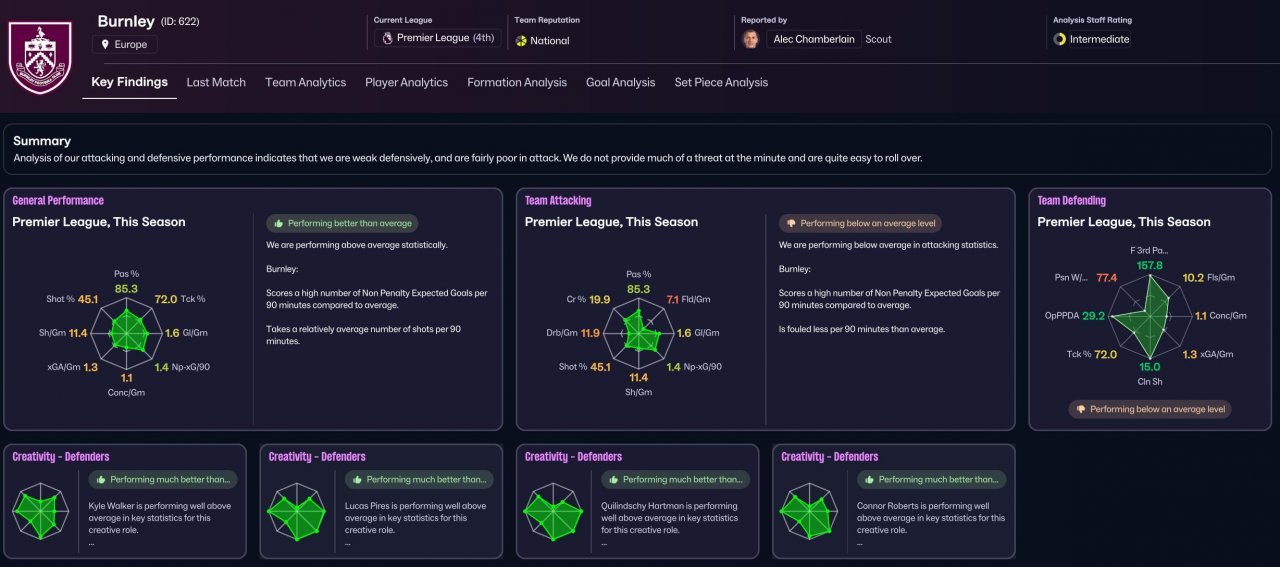Click the OpPPDA 29.2 value
Screen dimensions: 1280x567
(x=1094, y=315)
